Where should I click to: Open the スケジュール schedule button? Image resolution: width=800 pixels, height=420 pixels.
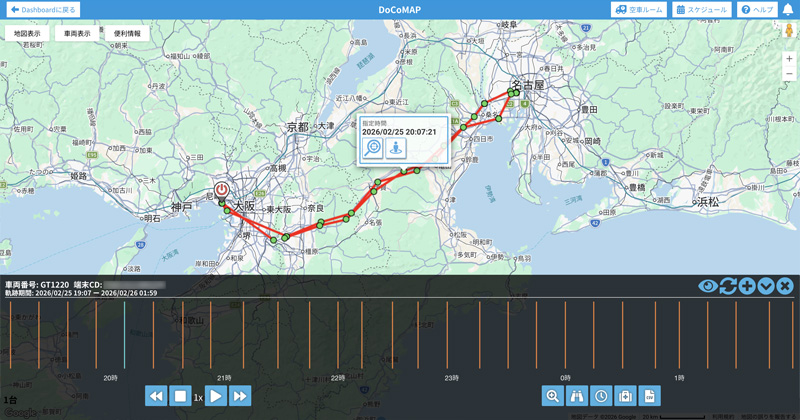[701, 9]
